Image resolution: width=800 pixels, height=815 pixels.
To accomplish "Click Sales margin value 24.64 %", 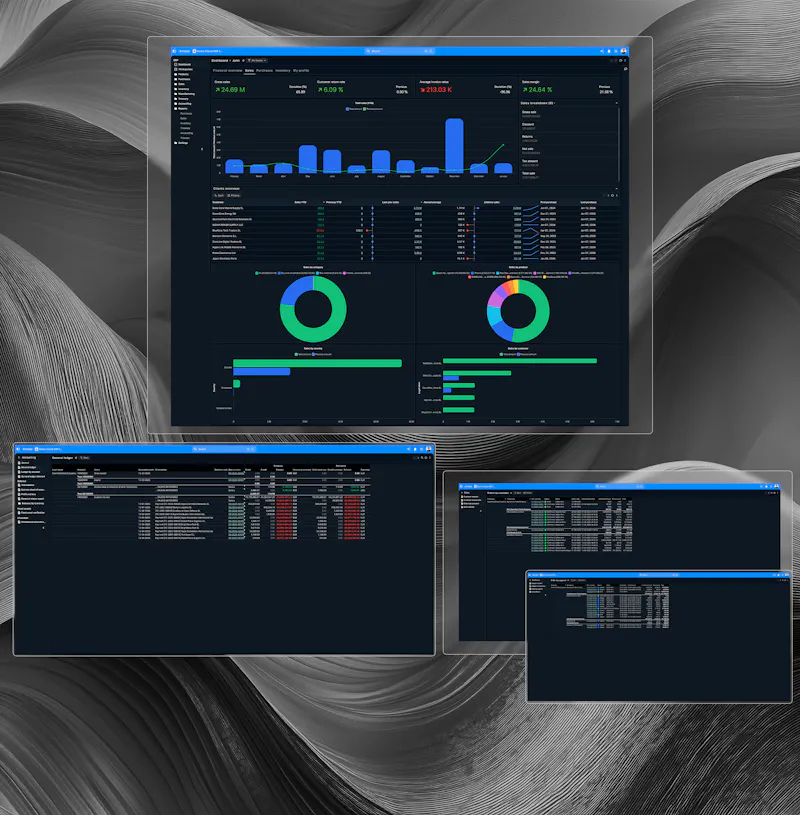I will [537, 89].
